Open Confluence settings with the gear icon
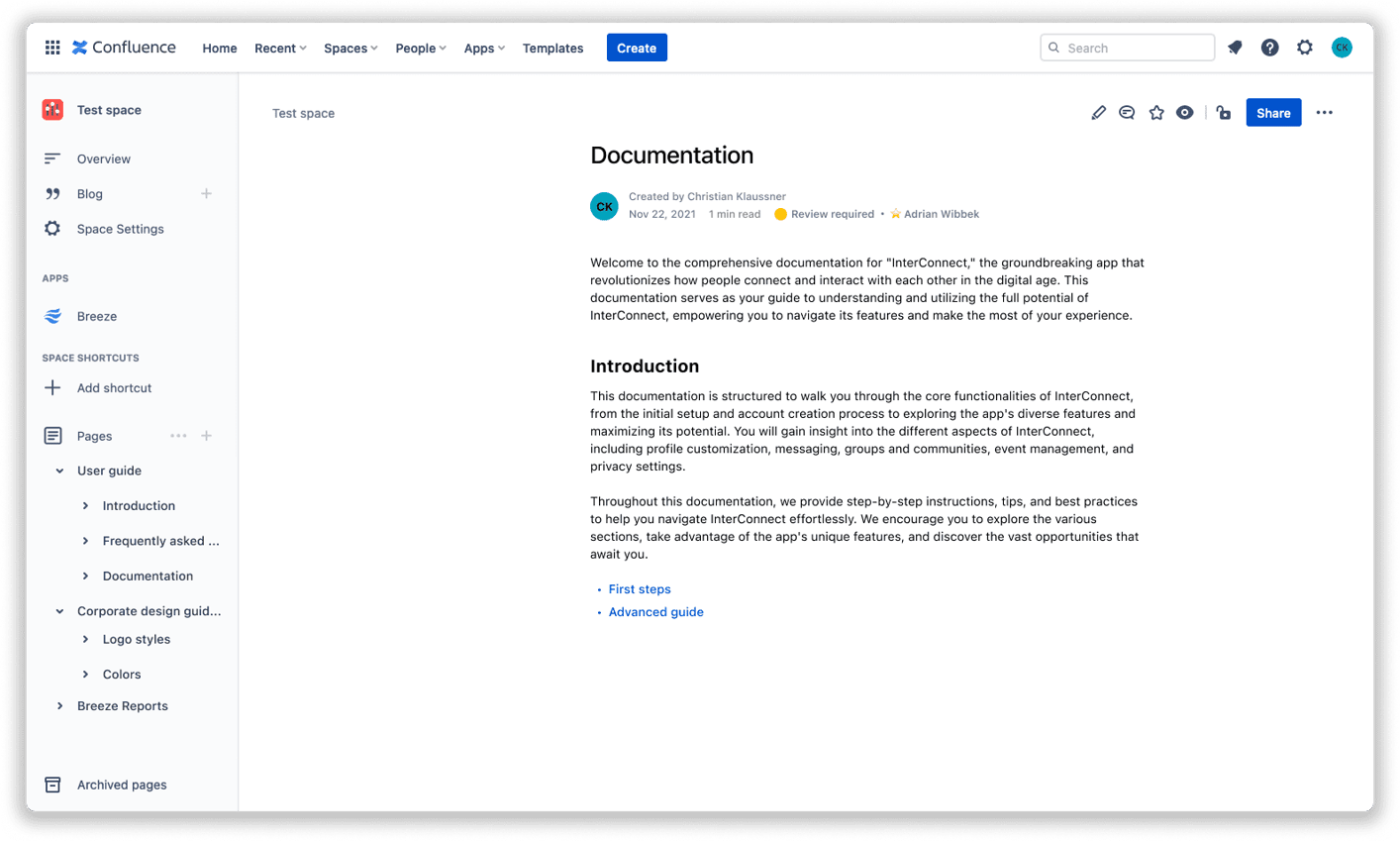1400x841 pixels. click(x=1304, y=47)
